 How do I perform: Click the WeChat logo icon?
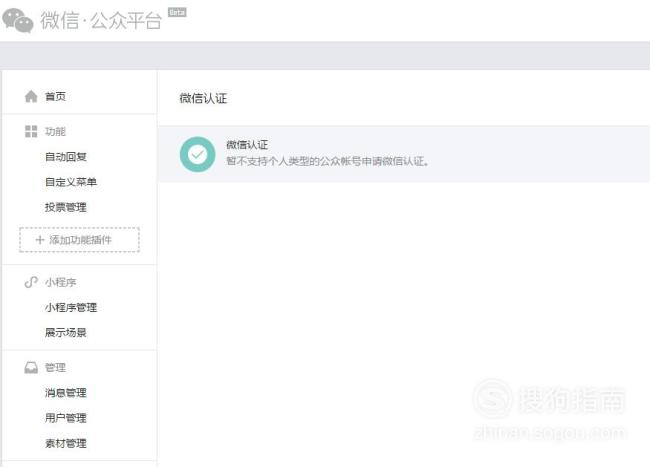tap(18, 20)
